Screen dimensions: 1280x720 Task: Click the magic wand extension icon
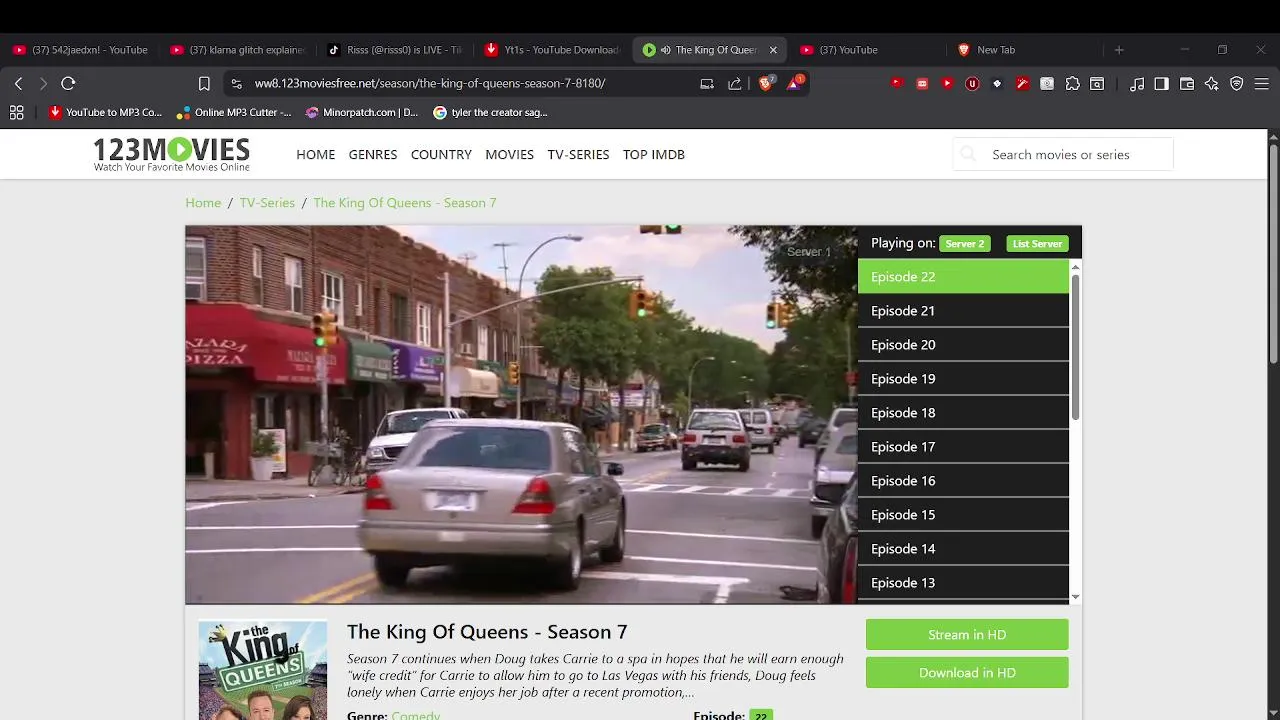point(1022,84)
